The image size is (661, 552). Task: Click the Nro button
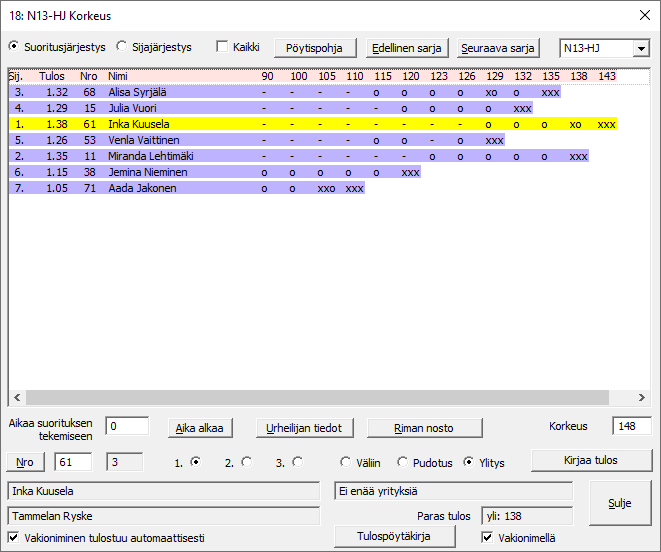click(24, 462)
